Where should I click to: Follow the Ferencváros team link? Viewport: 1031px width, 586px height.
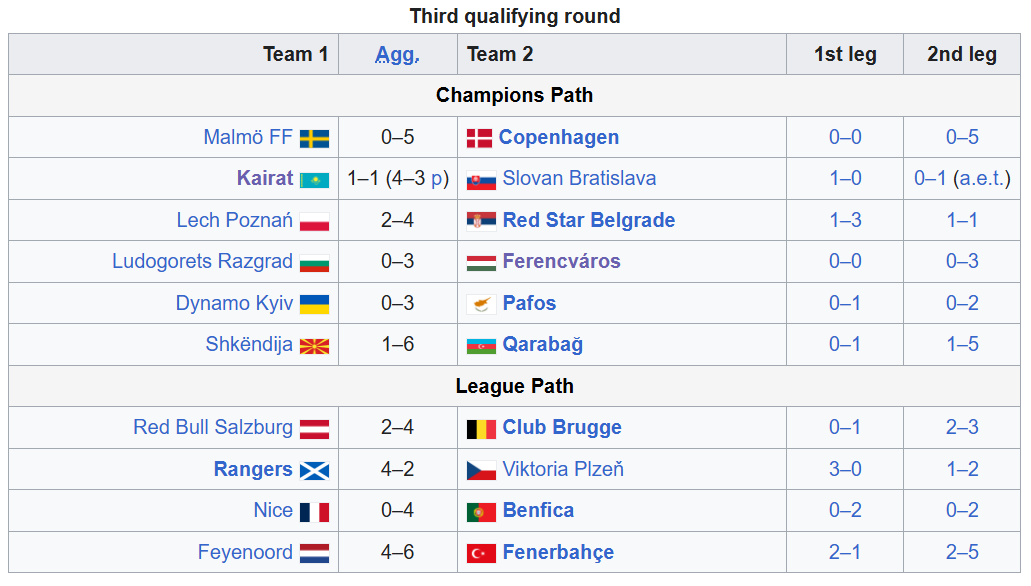561,262
